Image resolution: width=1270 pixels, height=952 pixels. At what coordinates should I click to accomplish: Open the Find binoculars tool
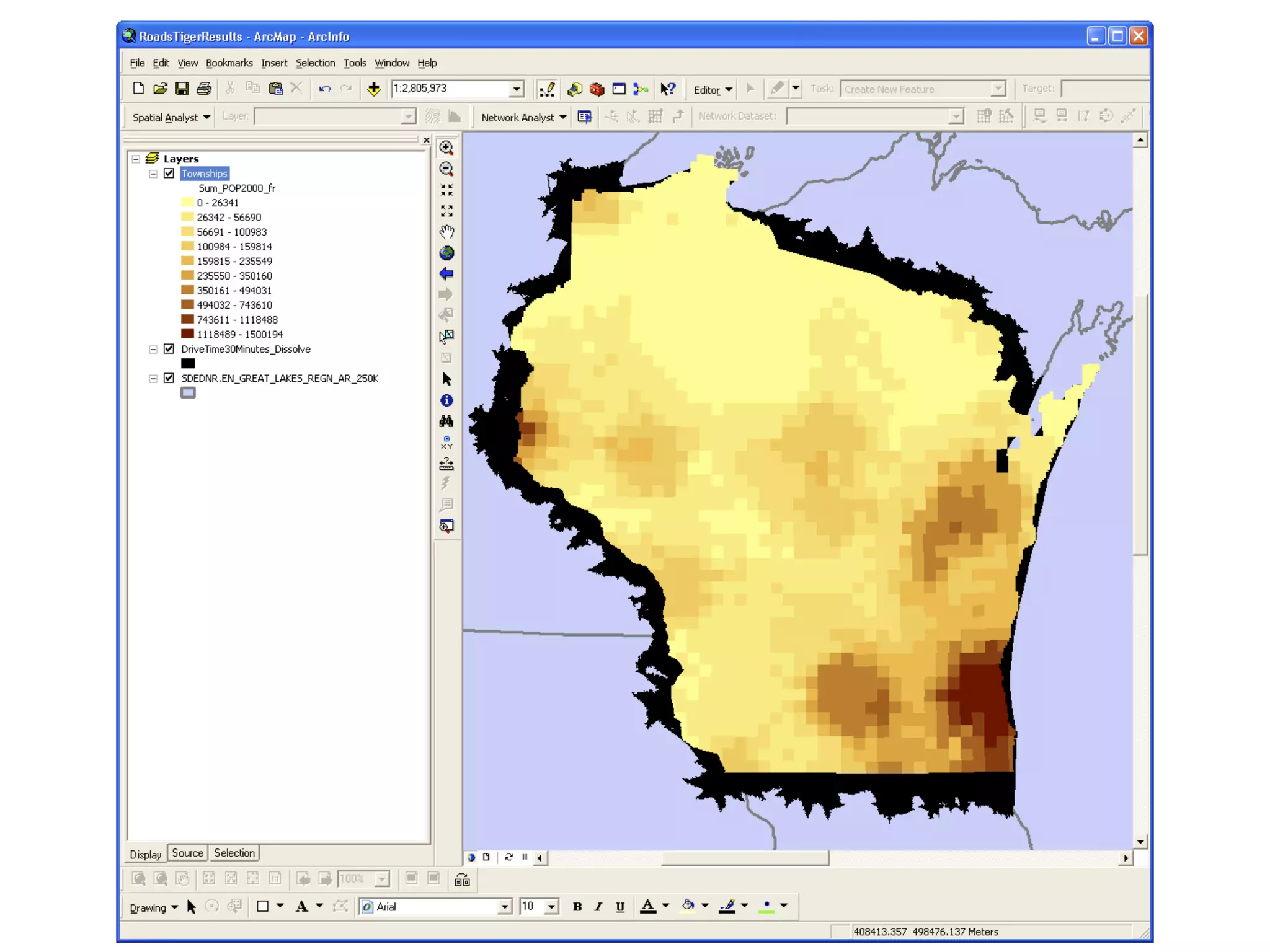coord(446,421)
